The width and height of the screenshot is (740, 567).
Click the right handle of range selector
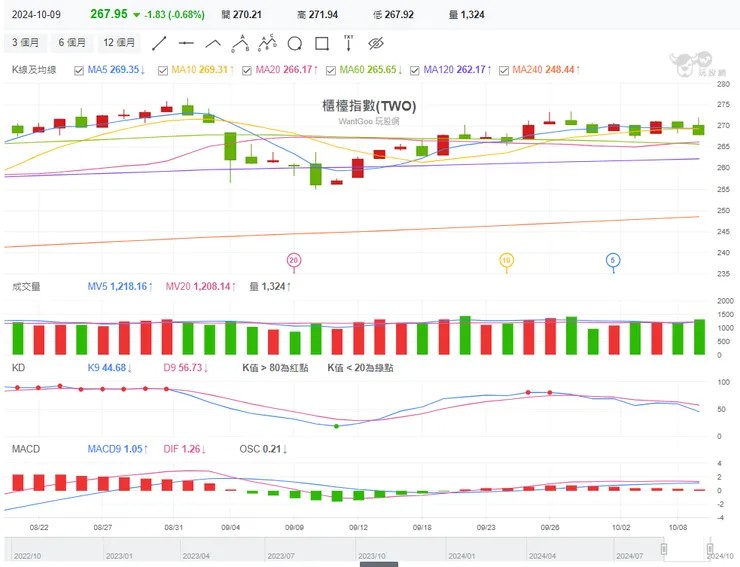coord(710,549)
